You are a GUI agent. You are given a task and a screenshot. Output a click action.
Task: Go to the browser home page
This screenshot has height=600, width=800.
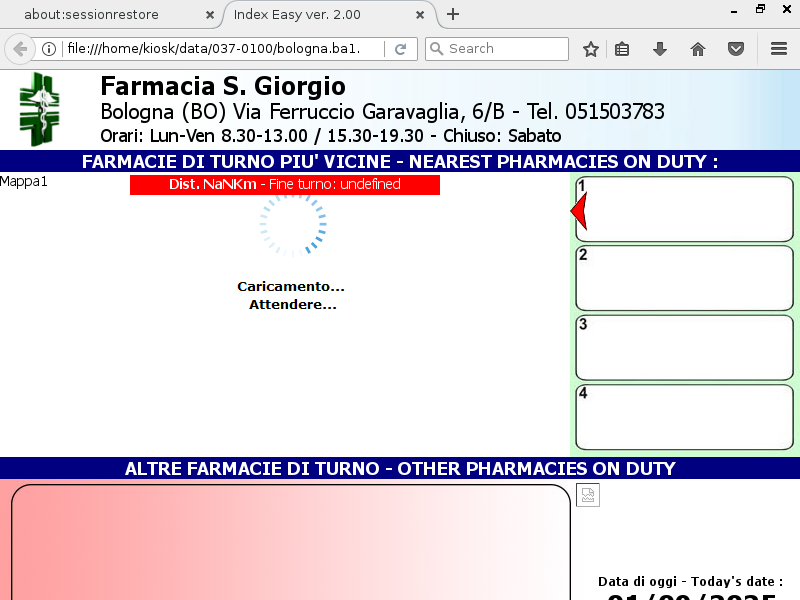(x=698, y=49)
